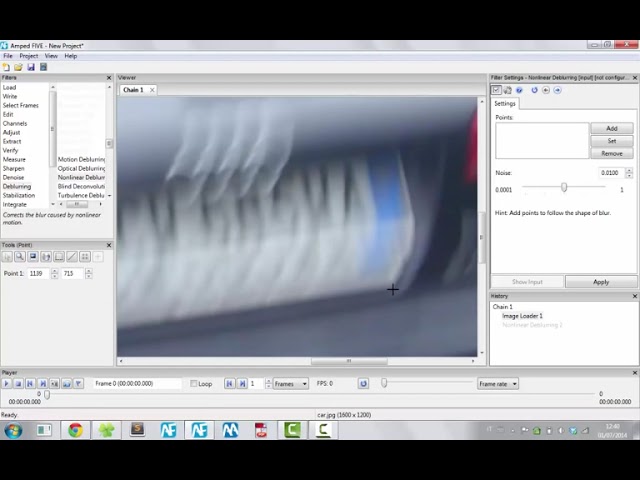Click the copy settings icon in Filter Settings
The image size is (640, 480).
coord(508,90)
